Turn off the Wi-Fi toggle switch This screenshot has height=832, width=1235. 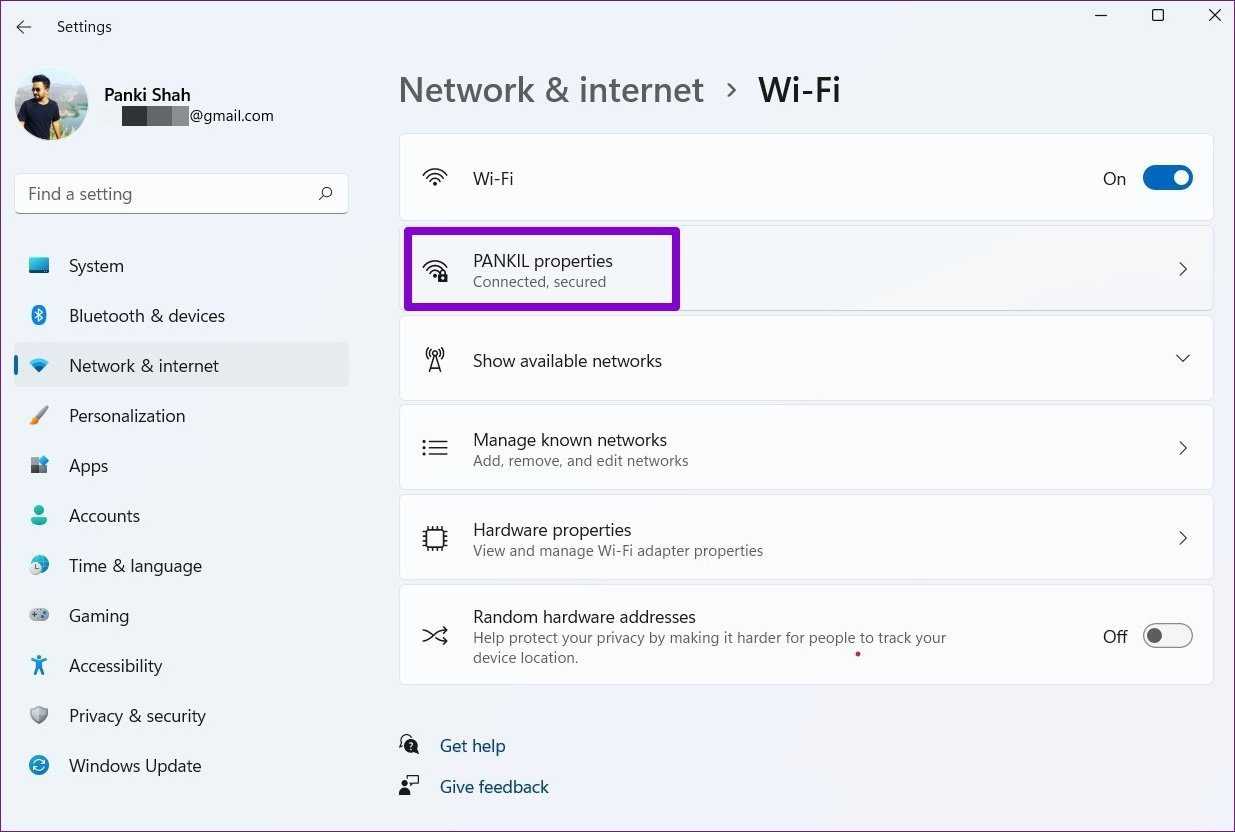click(x=1167, y=178)
